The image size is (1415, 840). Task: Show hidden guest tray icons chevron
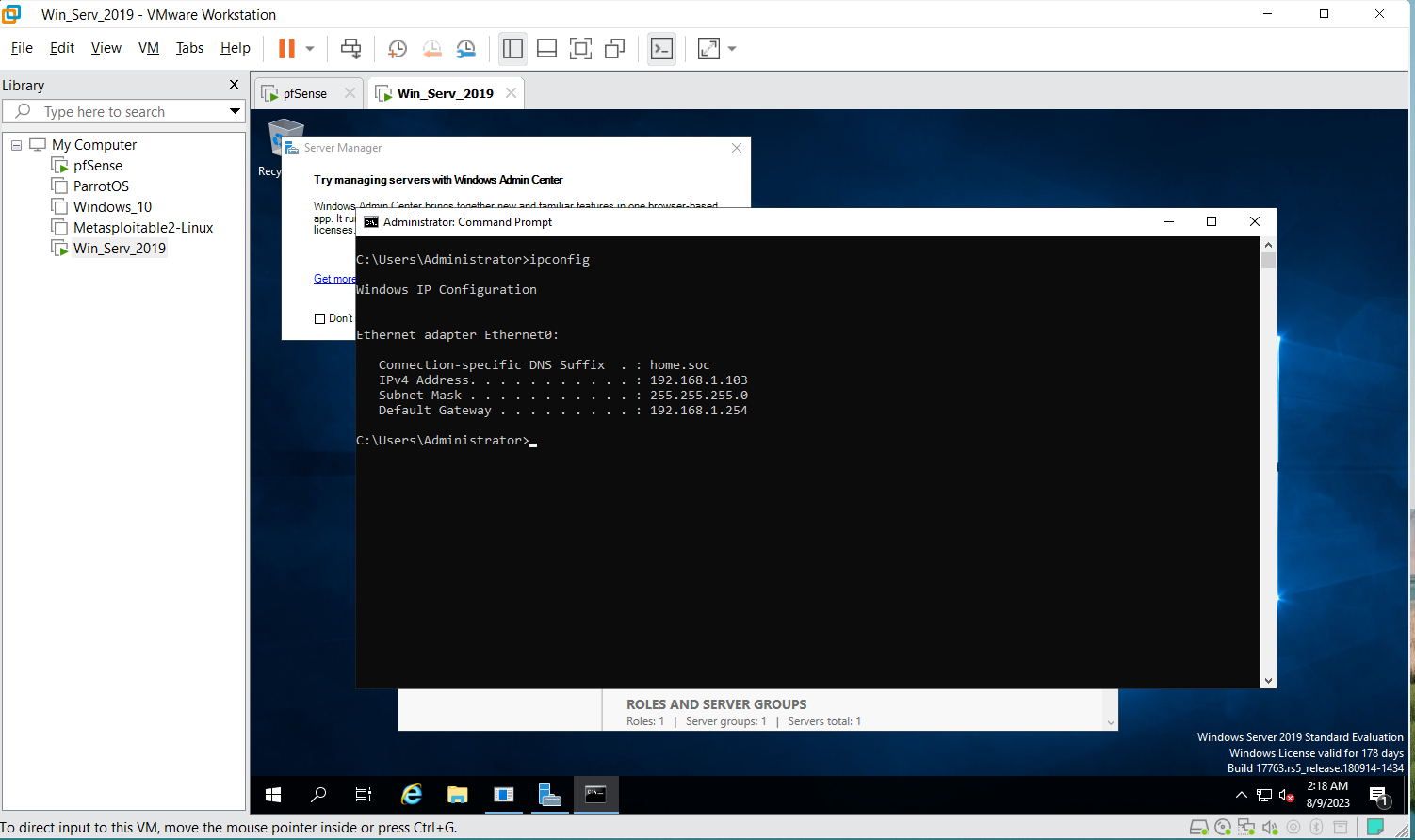point(1242,796)
